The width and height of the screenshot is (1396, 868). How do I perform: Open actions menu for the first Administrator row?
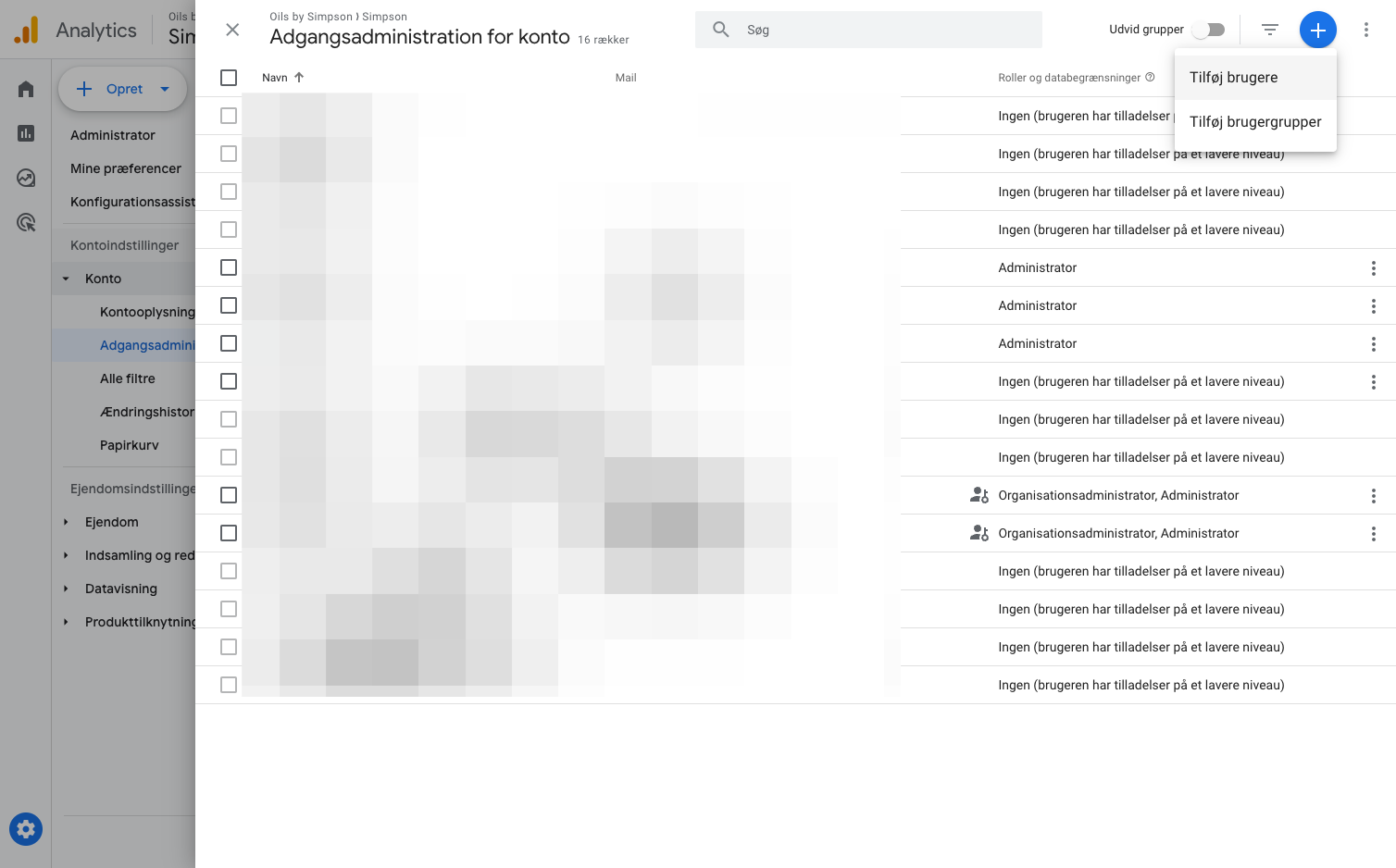[x=1374, y=268]
